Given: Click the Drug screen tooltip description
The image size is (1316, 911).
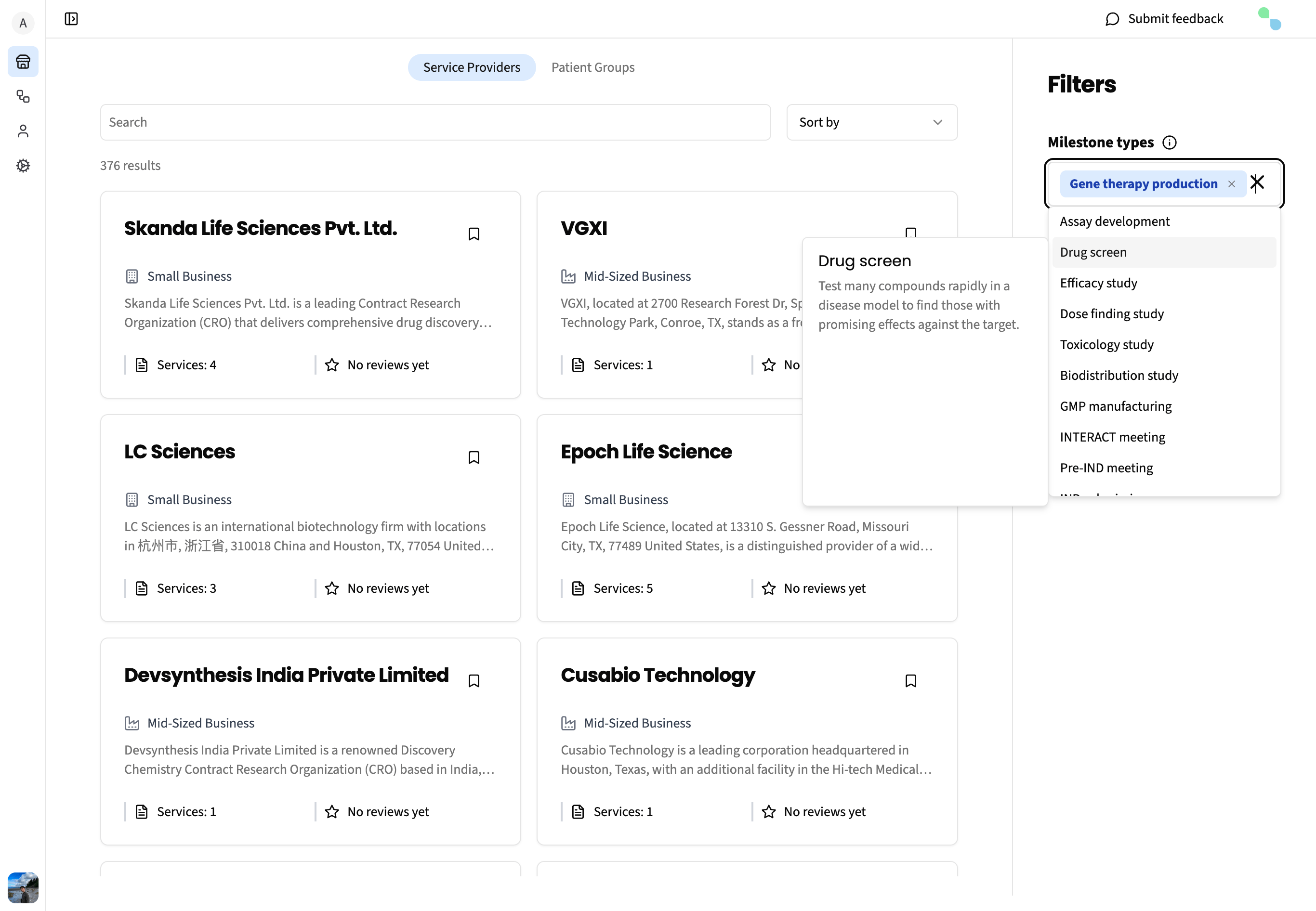Looking at the screenshot, I should (x=918, y=305).
